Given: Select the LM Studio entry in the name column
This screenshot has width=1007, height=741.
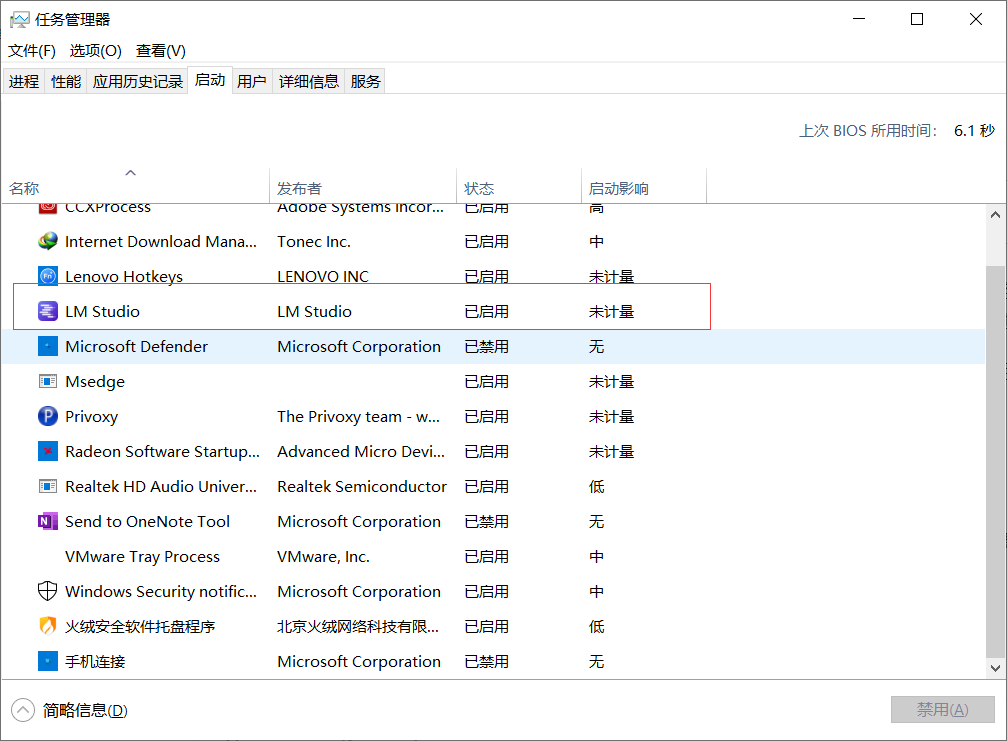Looking at the screenshot, I should (x=102, y=311).
